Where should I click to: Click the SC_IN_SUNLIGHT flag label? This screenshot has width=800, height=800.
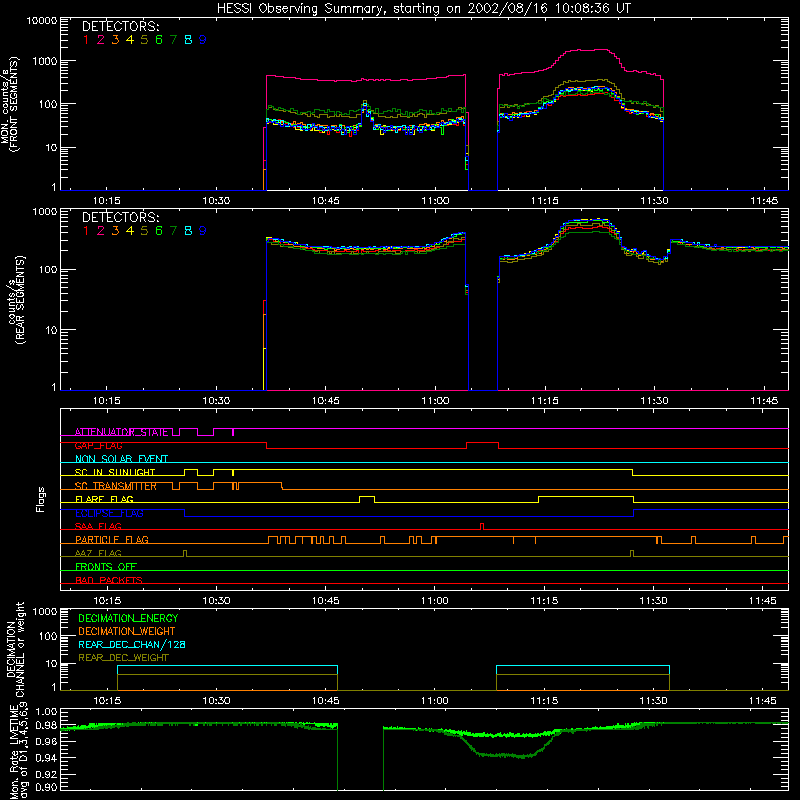point(115,472)
